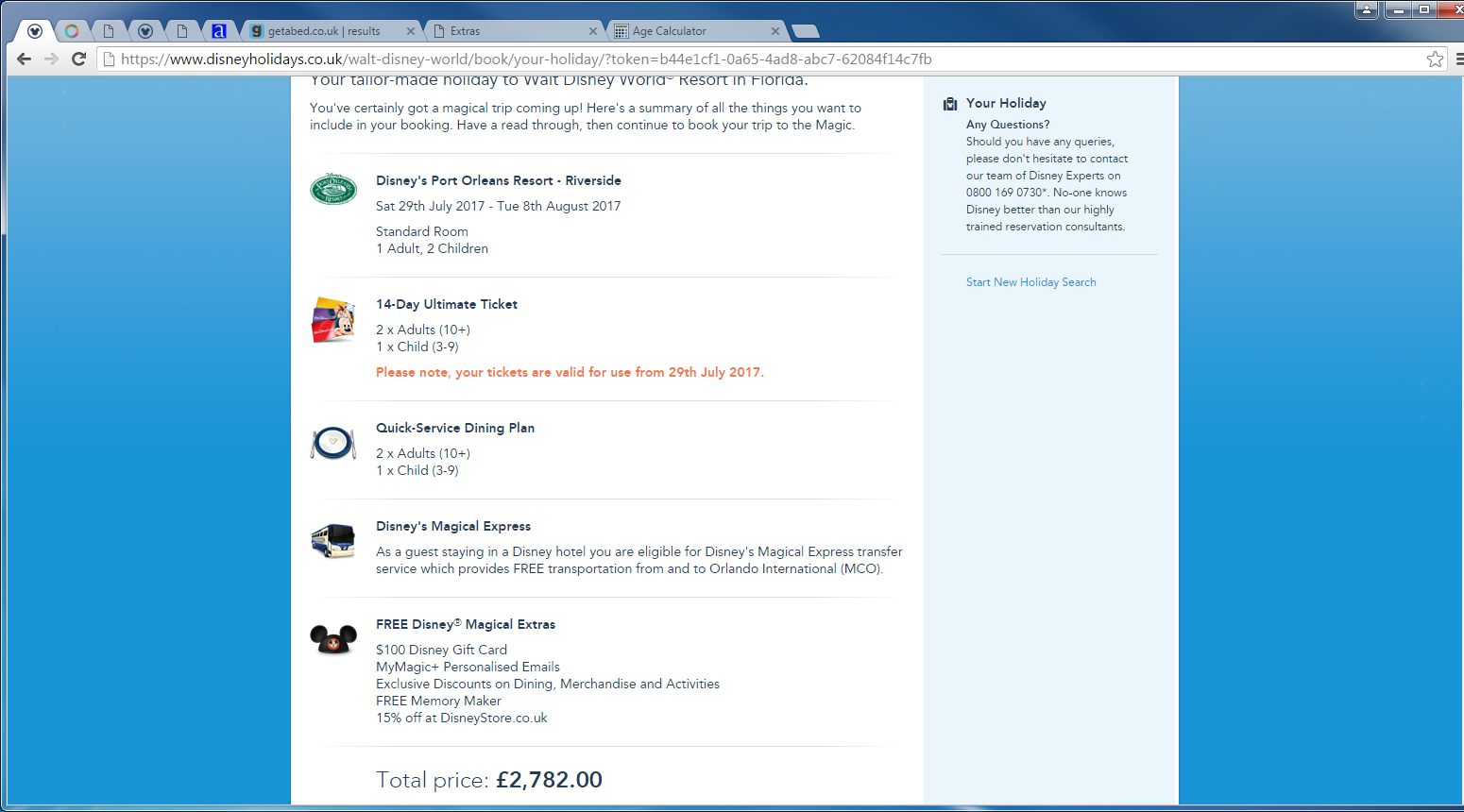1464x812 pixels.
Task: Click the dates Sat 29th July 2017 - Tue 8th August 2017
Action: point(499,206)
